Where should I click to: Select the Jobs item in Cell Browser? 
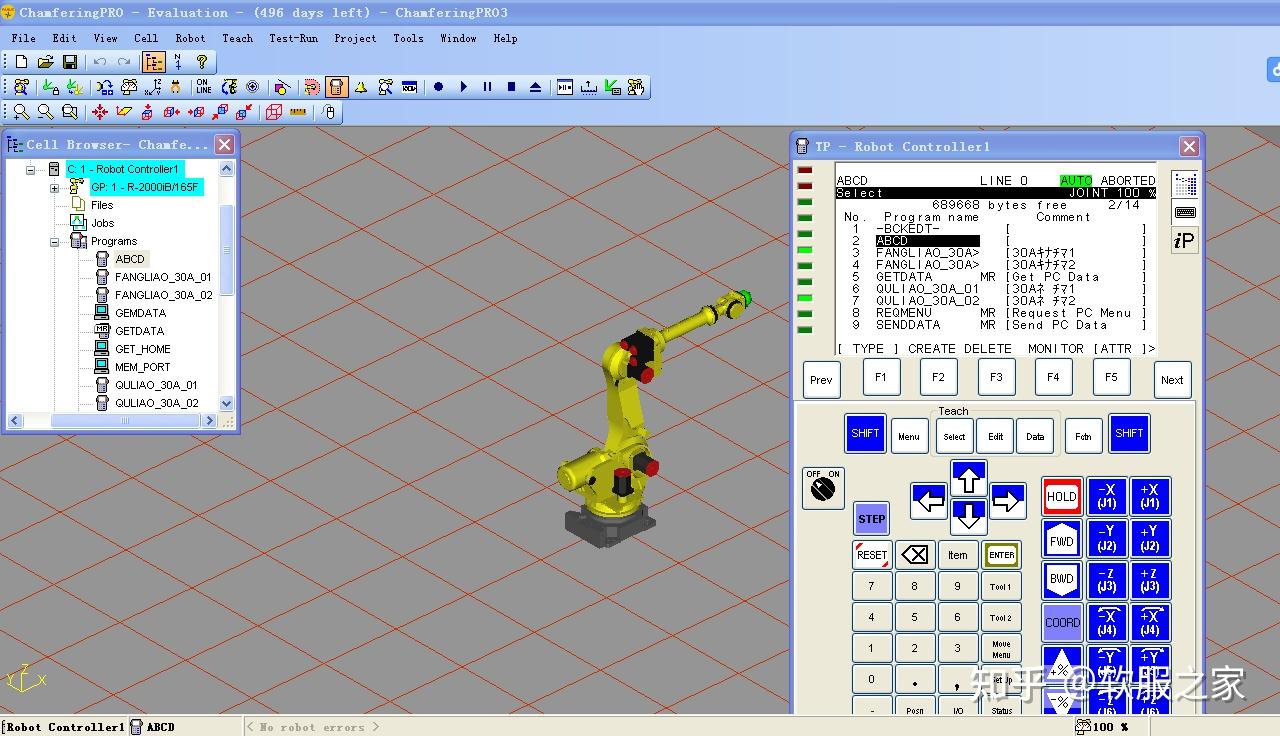coord(102,223)
